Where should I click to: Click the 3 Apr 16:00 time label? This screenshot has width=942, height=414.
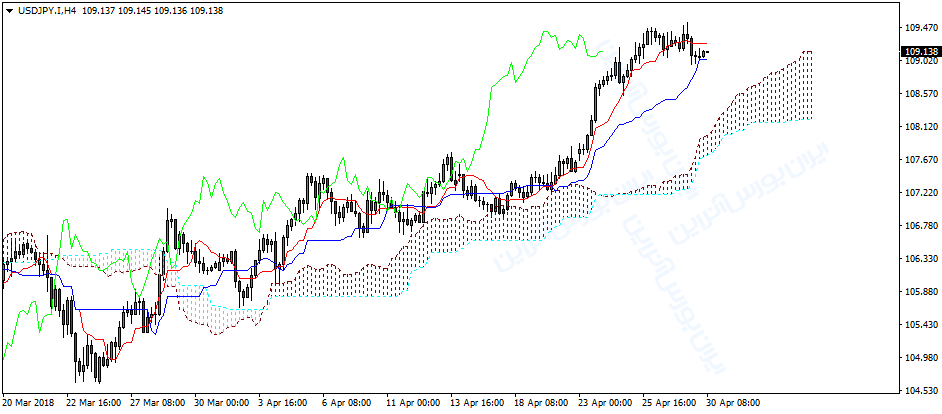[x=283, y=403]
